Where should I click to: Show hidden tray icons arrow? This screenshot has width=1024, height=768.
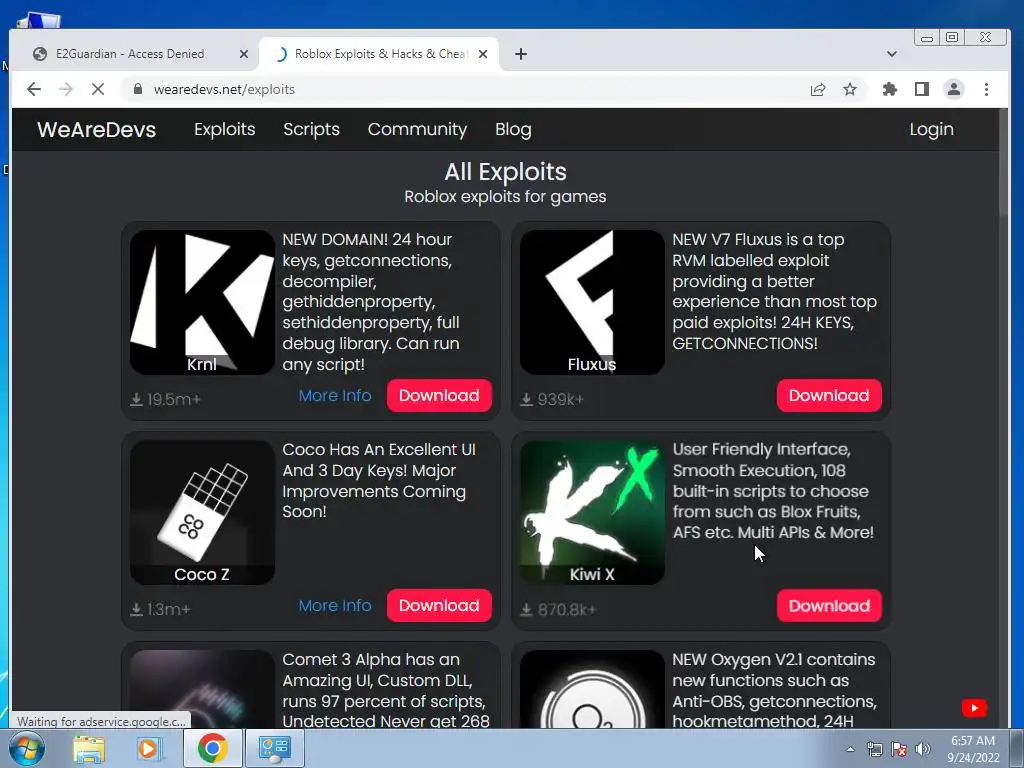point(850,749)
